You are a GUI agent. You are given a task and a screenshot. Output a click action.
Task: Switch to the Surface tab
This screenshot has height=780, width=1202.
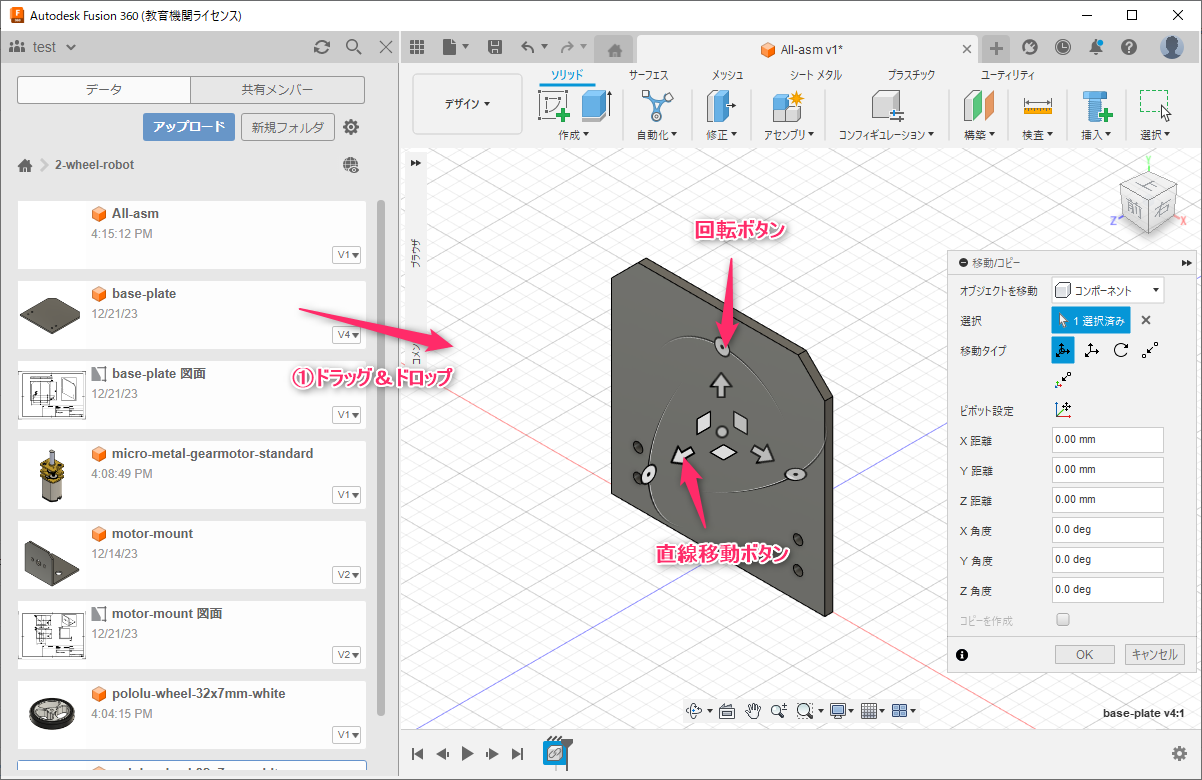648,75
